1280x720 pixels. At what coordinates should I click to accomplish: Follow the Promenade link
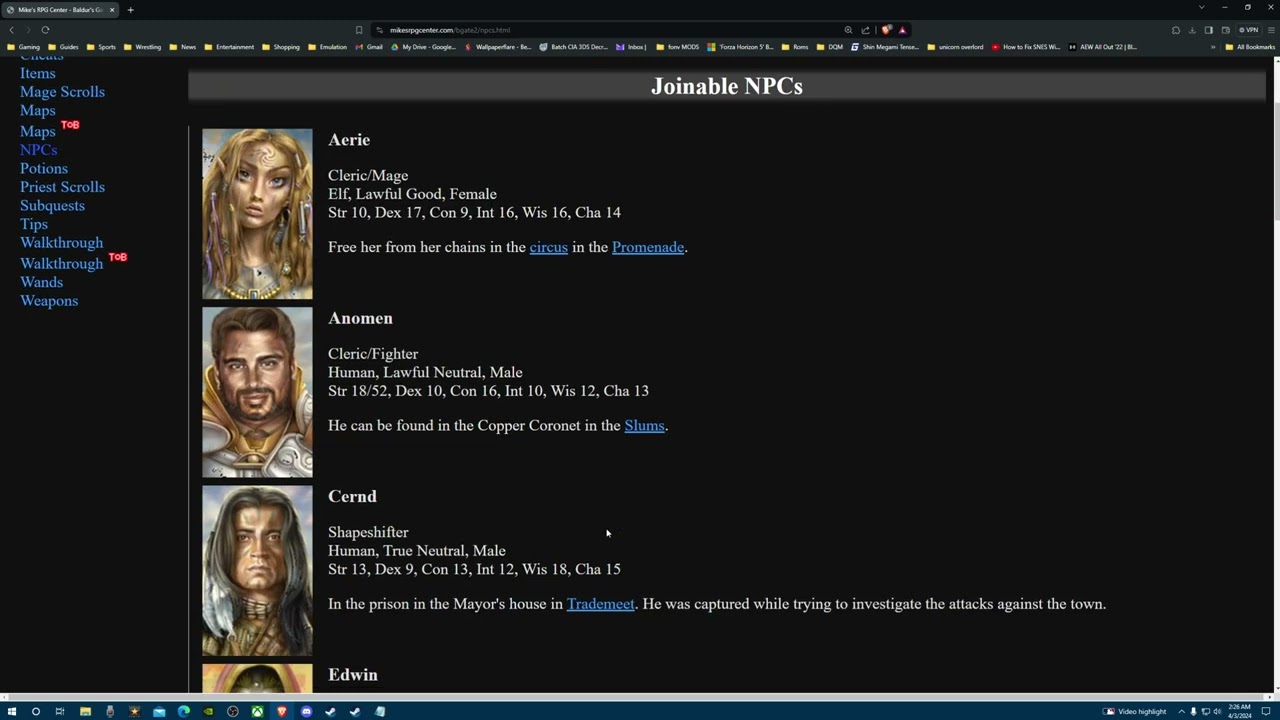(648, 247)
